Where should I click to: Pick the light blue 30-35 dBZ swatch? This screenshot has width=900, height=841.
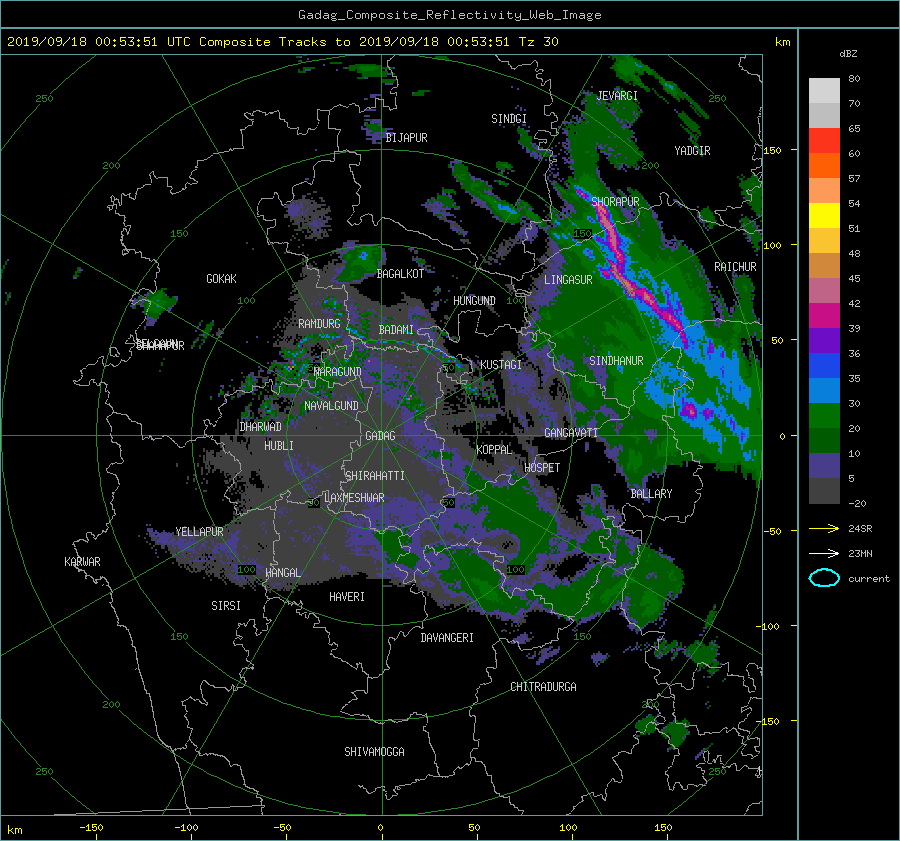824,391
